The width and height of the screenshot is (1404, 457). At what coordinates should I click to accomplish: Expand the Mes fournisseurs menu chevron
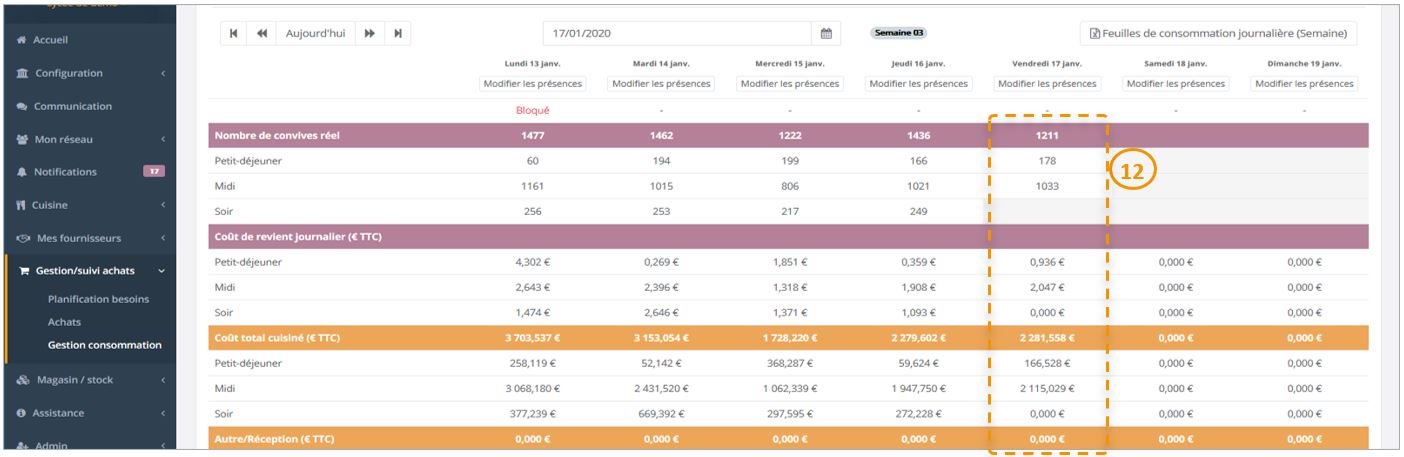162,238
